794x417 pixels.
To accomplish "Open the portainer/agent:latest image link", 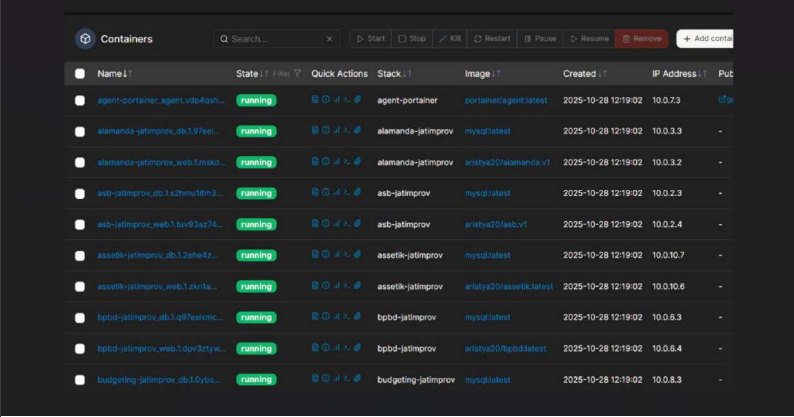I will click(506, 100).
